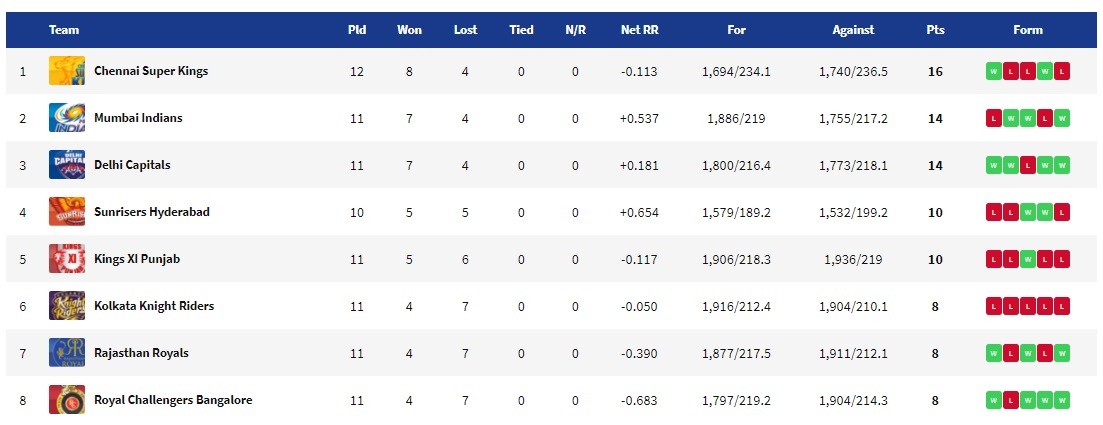Click the Chennai Super Kings team logo

(x=67, y=71)
